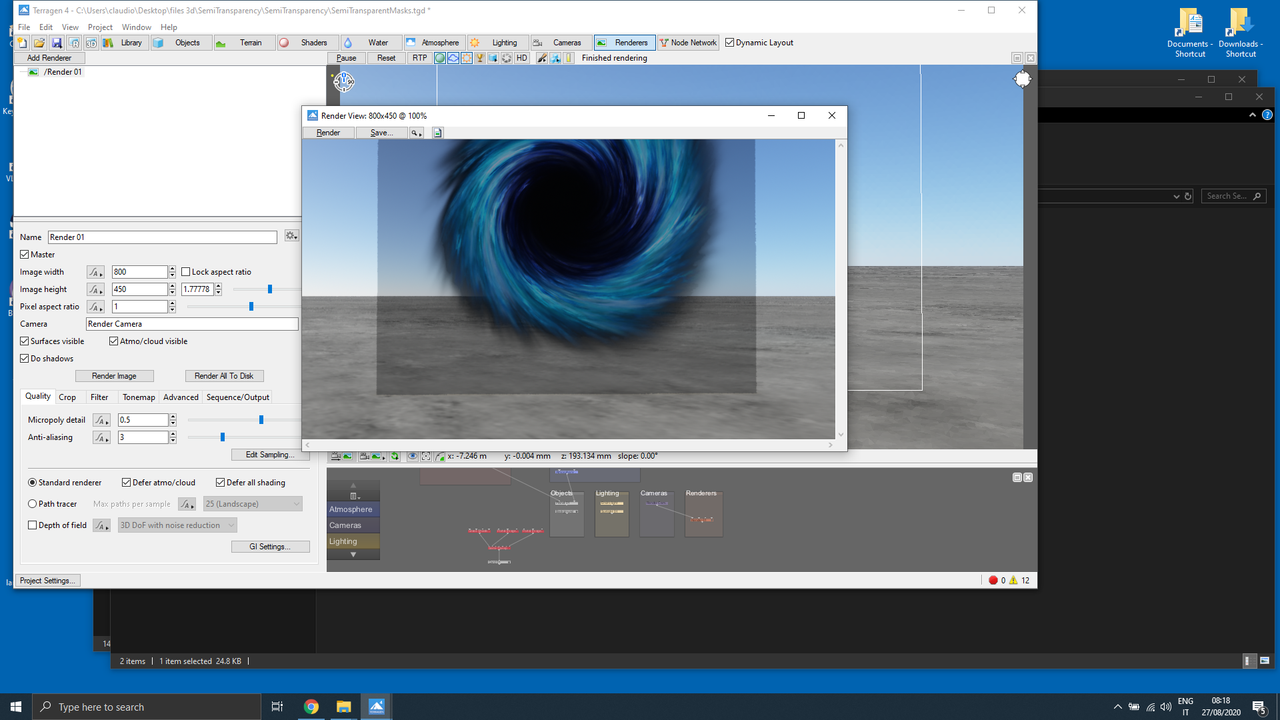Disable Defer atmo/cloud

click(x=127, y=482)
